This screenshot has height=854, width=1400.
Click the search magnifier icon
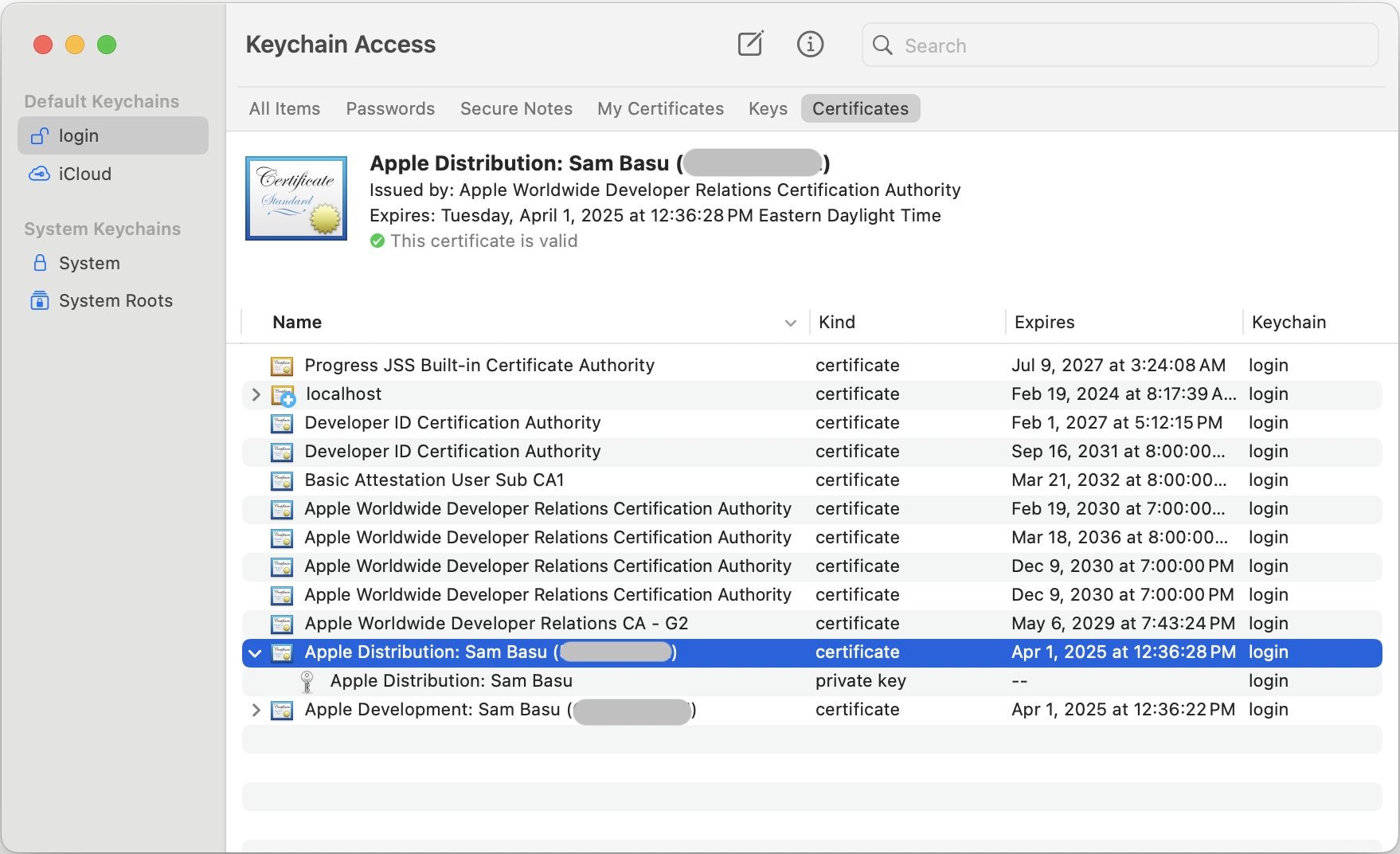[x=882, y=45]
